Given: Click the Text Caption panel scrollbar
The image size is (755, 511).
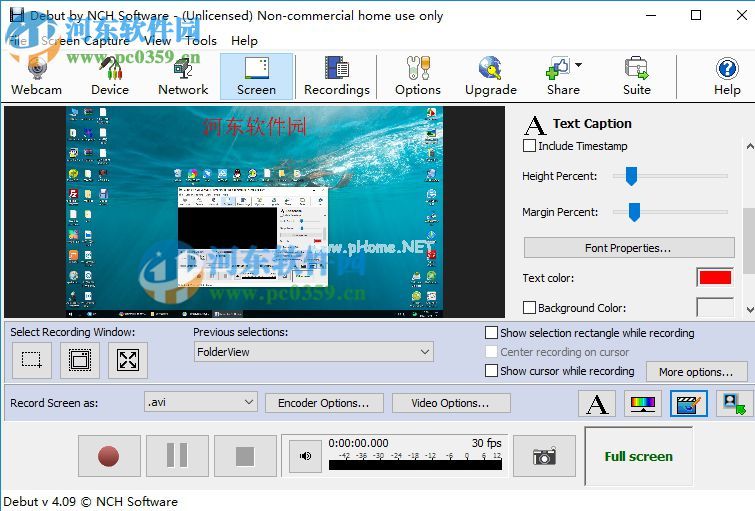Looking at the screenshot, I should pos(749,240).
